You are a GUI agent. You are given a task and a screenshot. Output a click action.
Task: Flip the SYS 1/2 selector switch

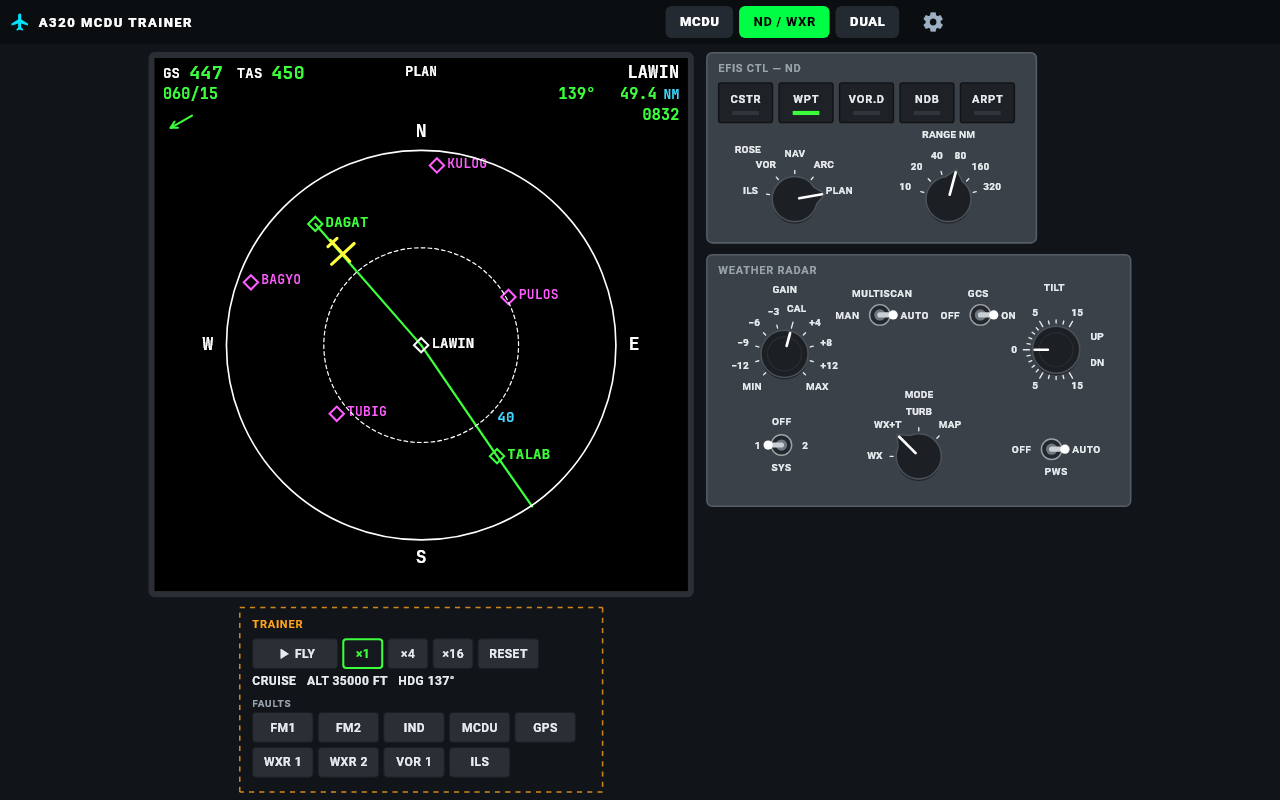point(778,445)
